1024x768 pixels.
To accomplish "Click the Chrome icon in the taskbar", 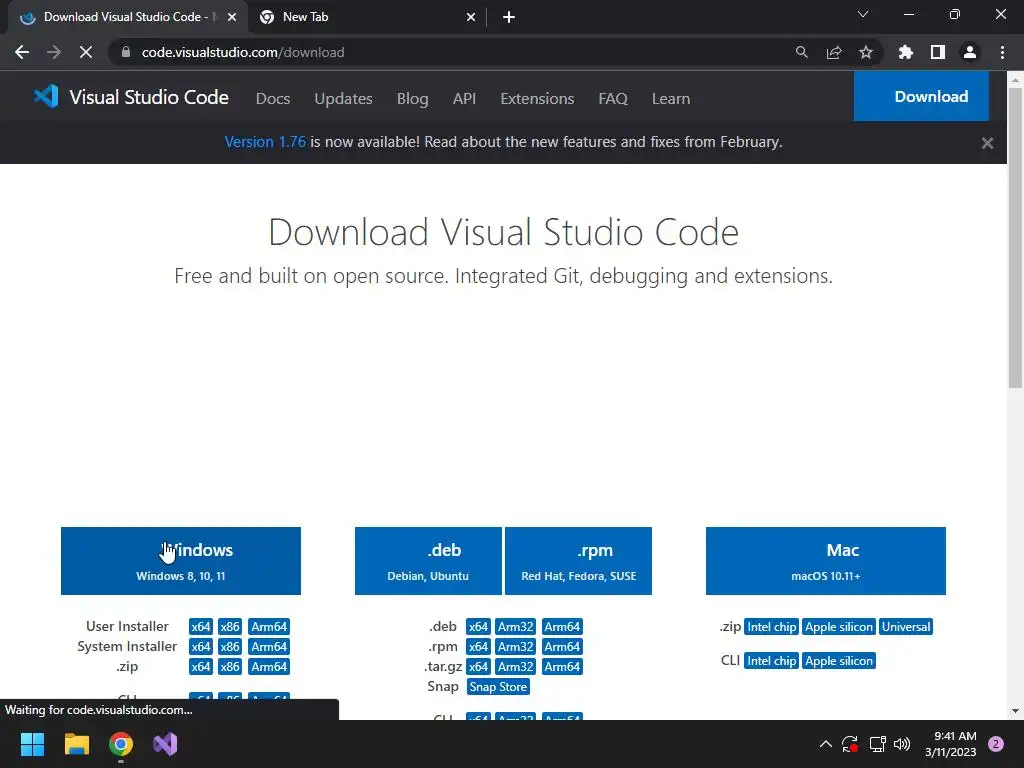I will (121, 744).
